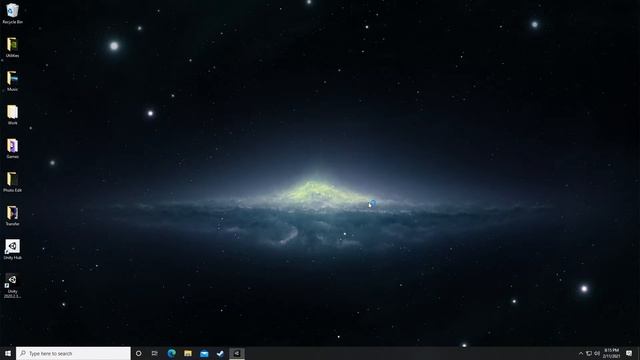This screenshot has width=640, height=360.
Task: Select the Utilities folder on desktop
Action: pyautogui.click(x=12, y=47)
